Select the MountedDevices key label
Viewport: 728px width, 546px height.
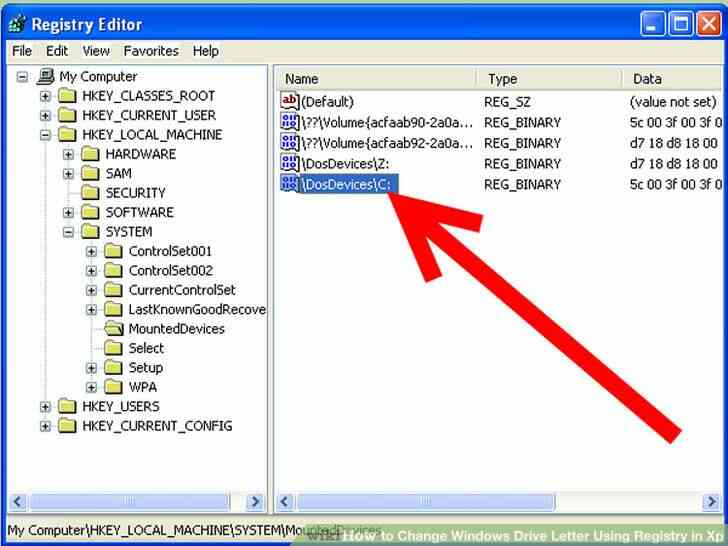[176, 329]
